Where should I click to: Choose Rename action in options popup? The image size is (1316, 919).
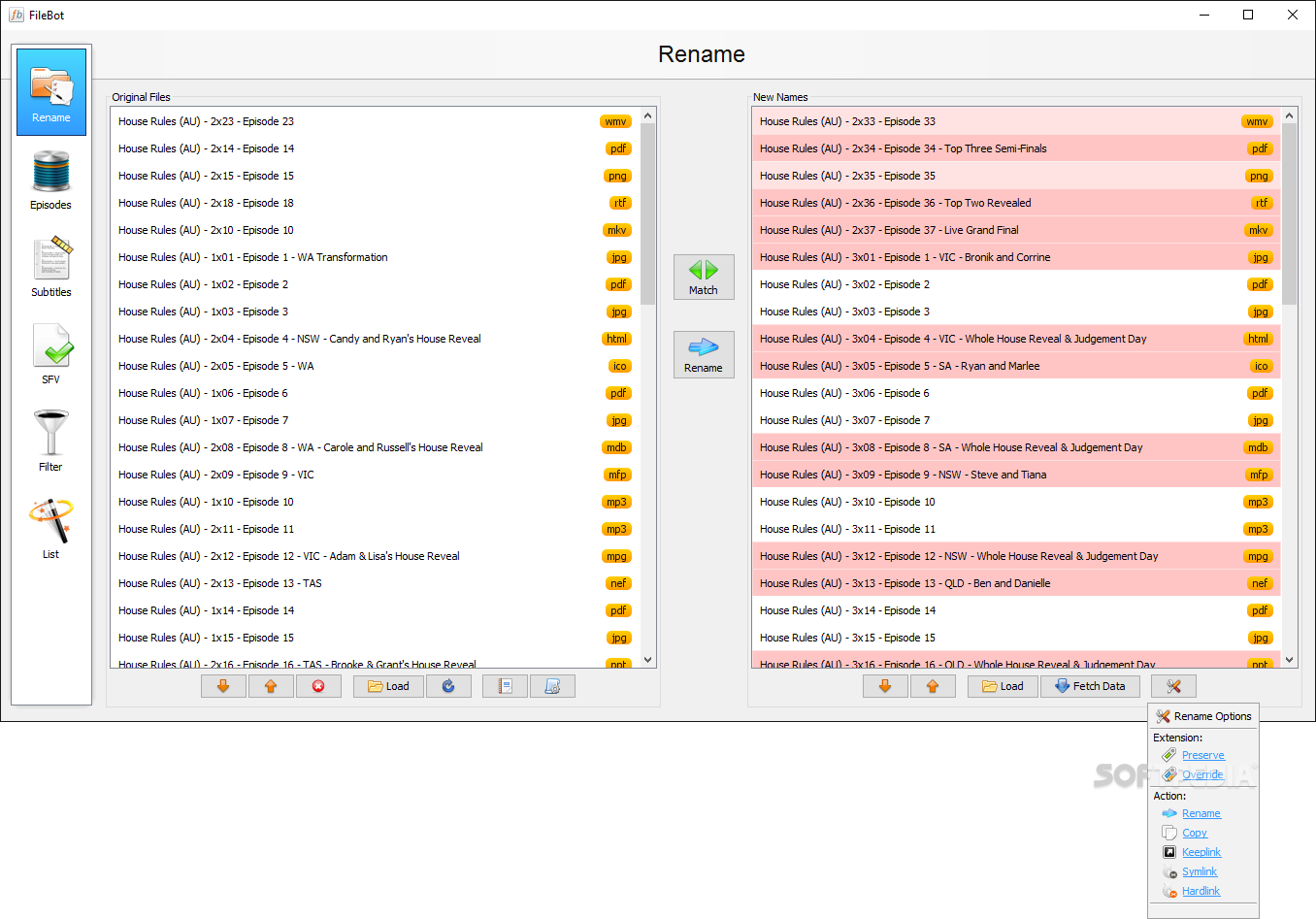click(1201, 813)
